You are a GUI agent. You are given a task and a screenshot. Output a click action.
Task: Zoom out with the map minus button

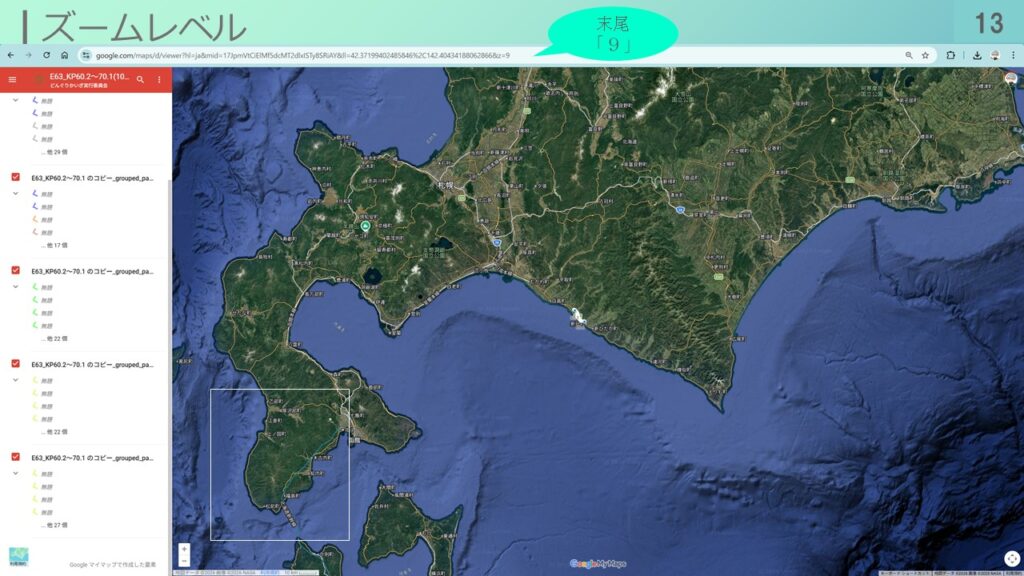point(184,561)
